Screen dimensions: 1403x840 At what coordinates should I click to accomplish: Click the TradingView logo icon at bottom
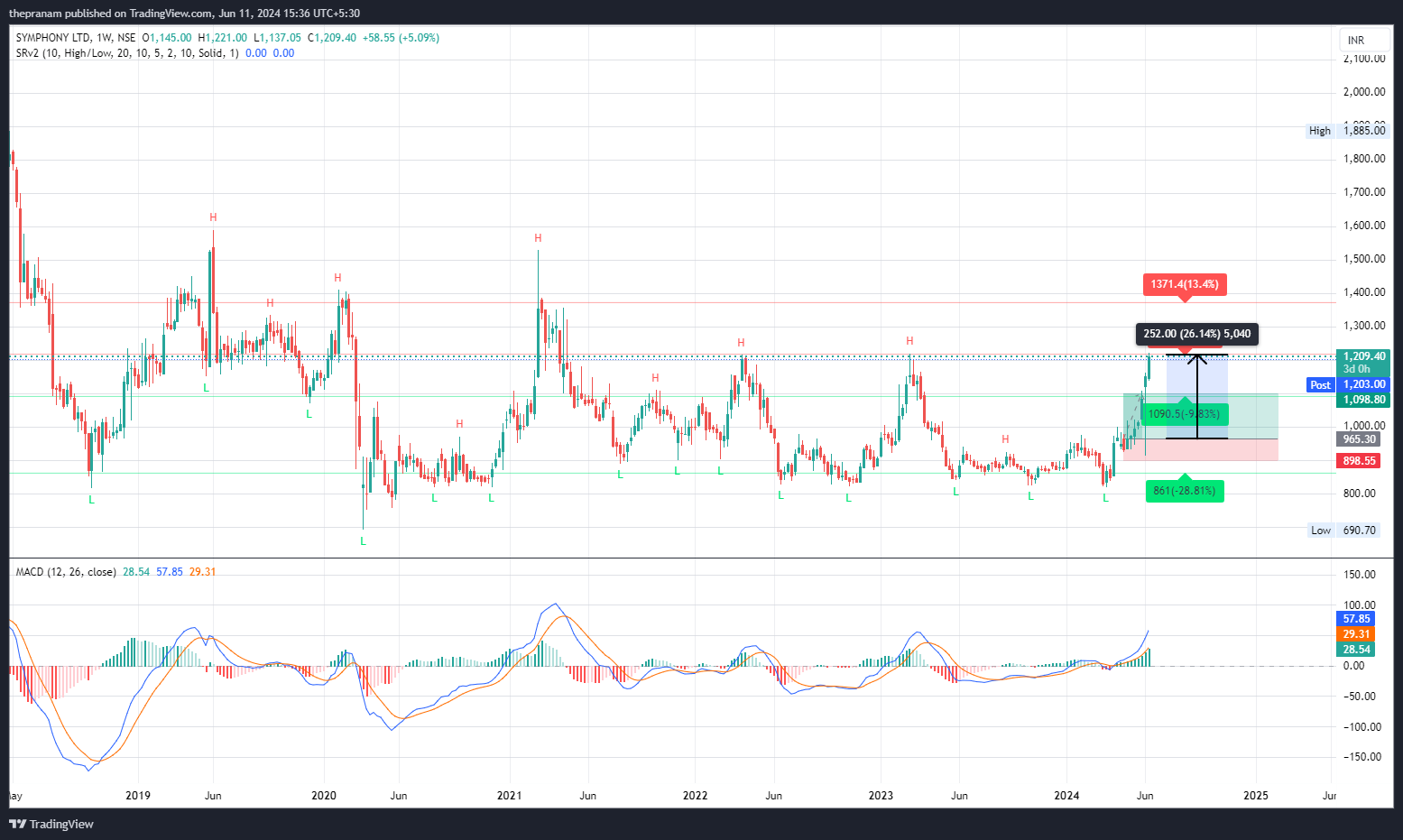click(x=17, y=824)
